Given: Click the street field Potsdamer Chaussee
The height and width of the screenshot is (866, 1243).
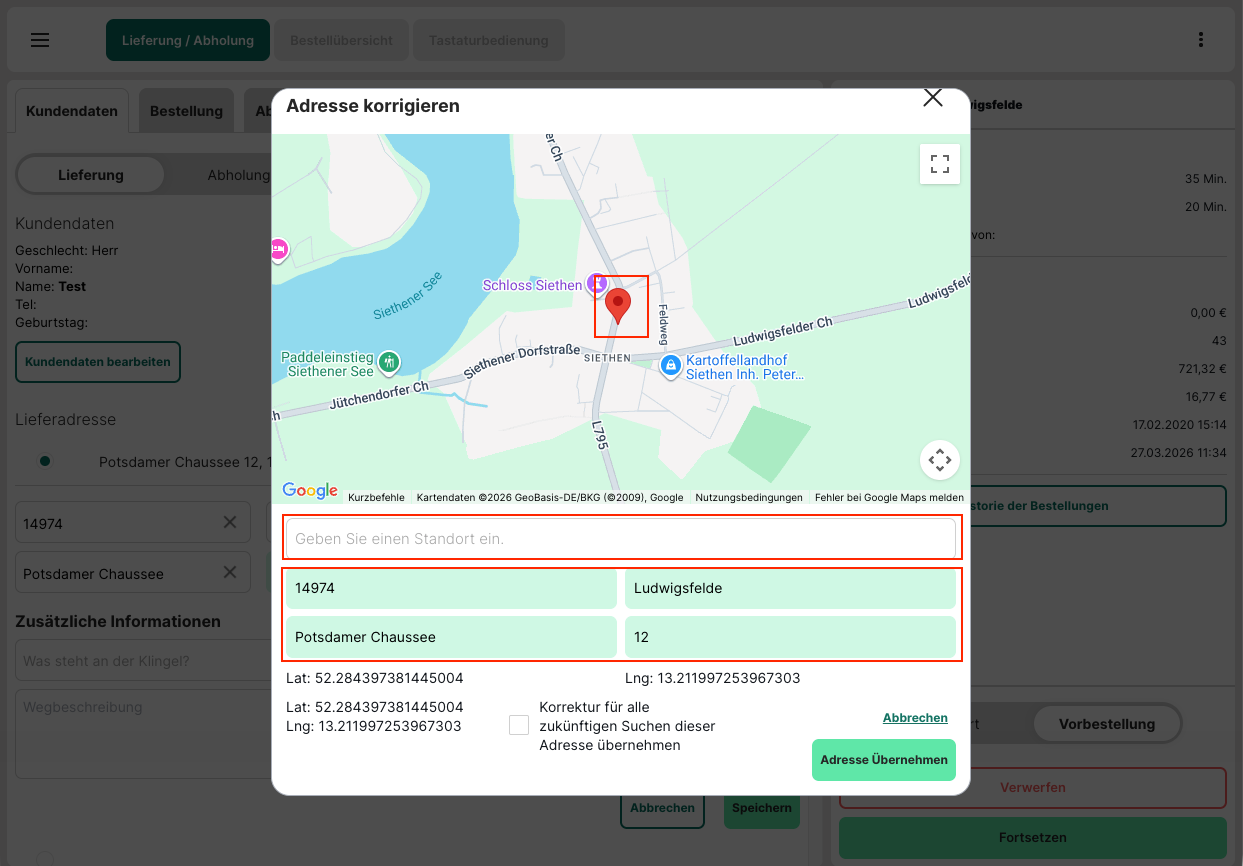Looking at the screenshot, I should (x=450, y=637).
